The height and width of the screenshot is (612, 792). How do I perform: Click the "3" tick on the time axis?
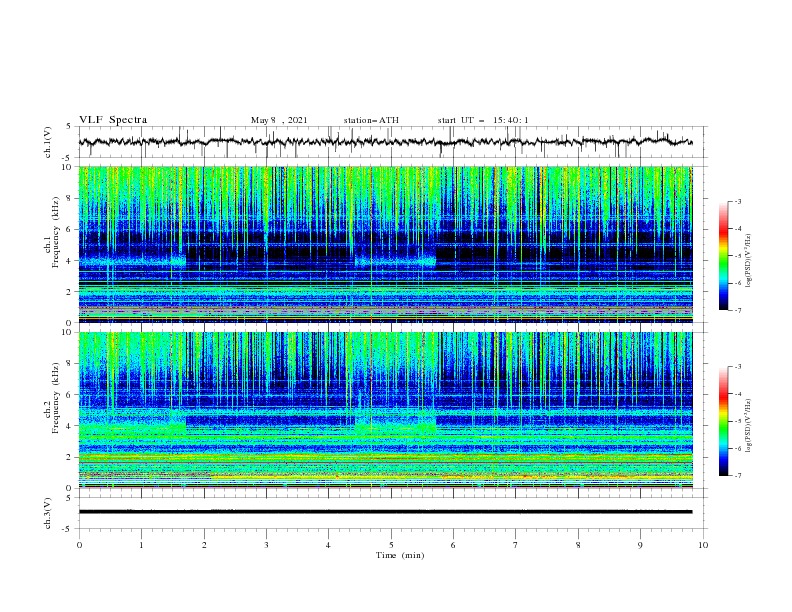(266, 545)
